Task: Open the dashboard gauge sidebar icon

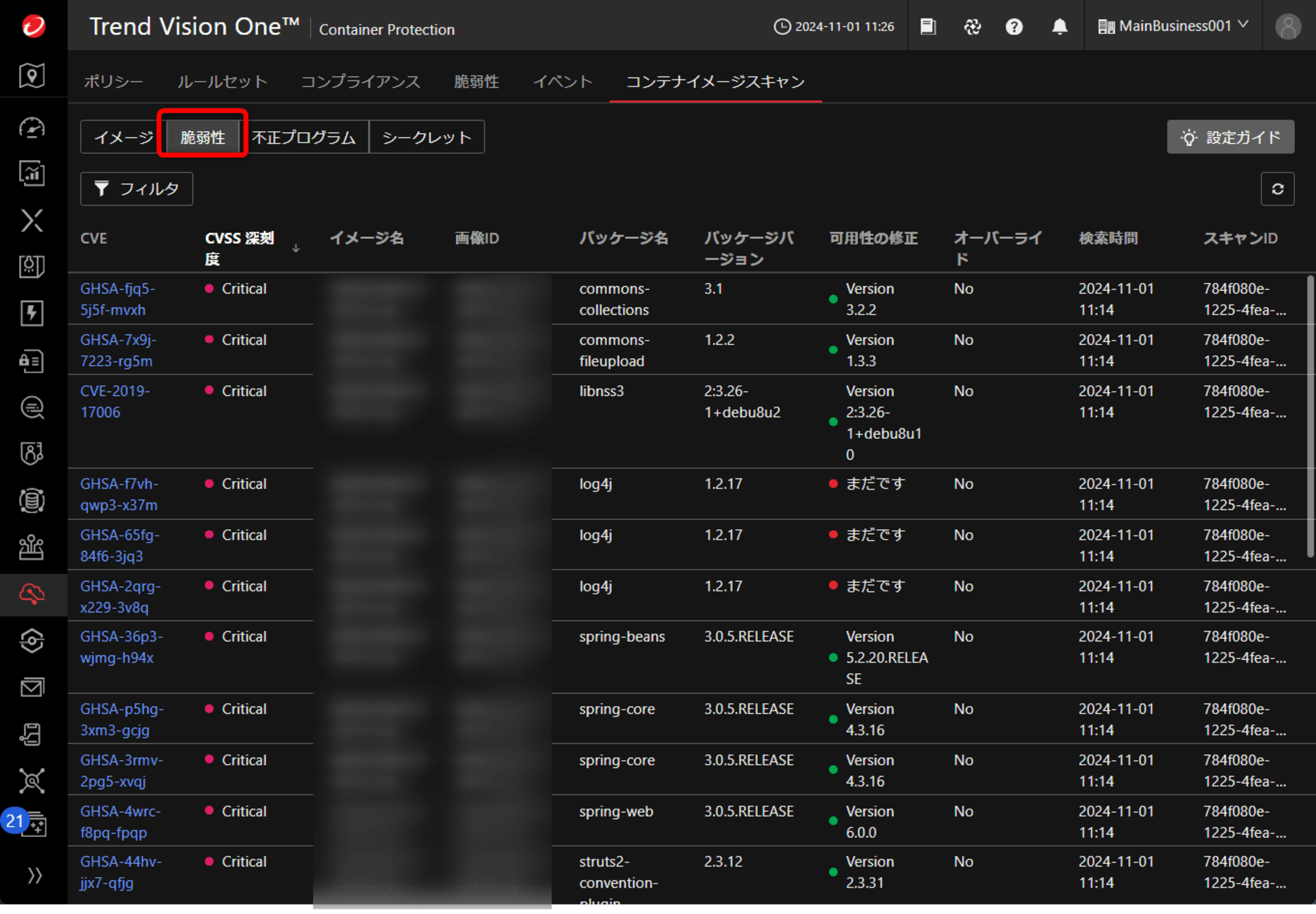Action: click(x=32, y=127)
